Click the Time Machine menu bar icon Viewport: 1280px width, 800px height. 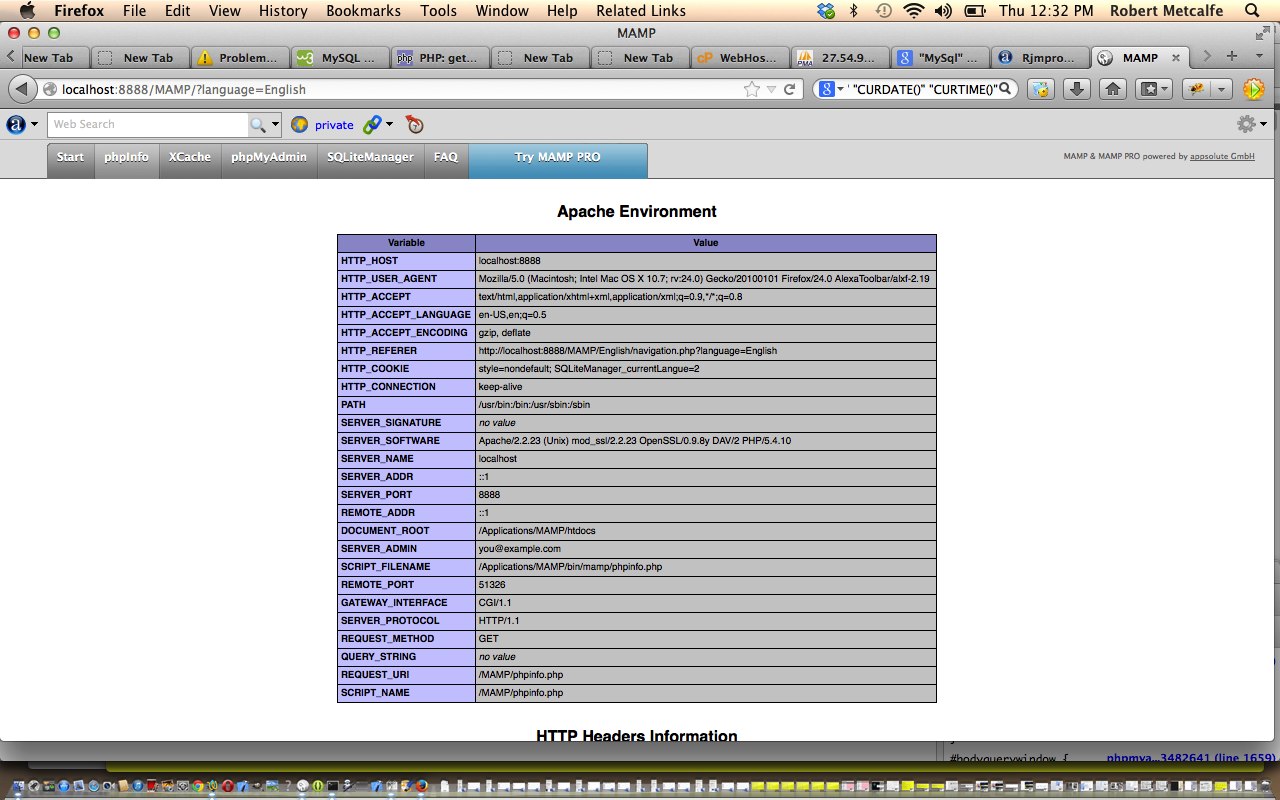pyautogui.click(x=883, y=11)
